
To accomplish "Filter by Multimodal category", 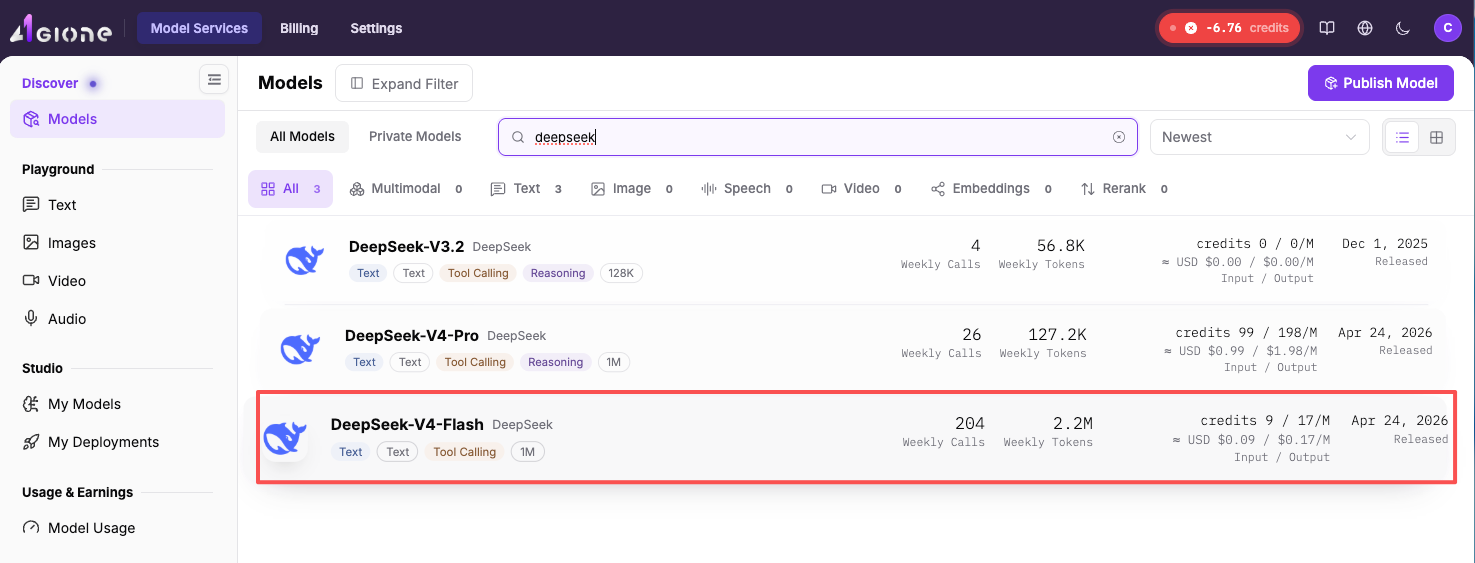I will pyautogui.click(x=405, y=189).
